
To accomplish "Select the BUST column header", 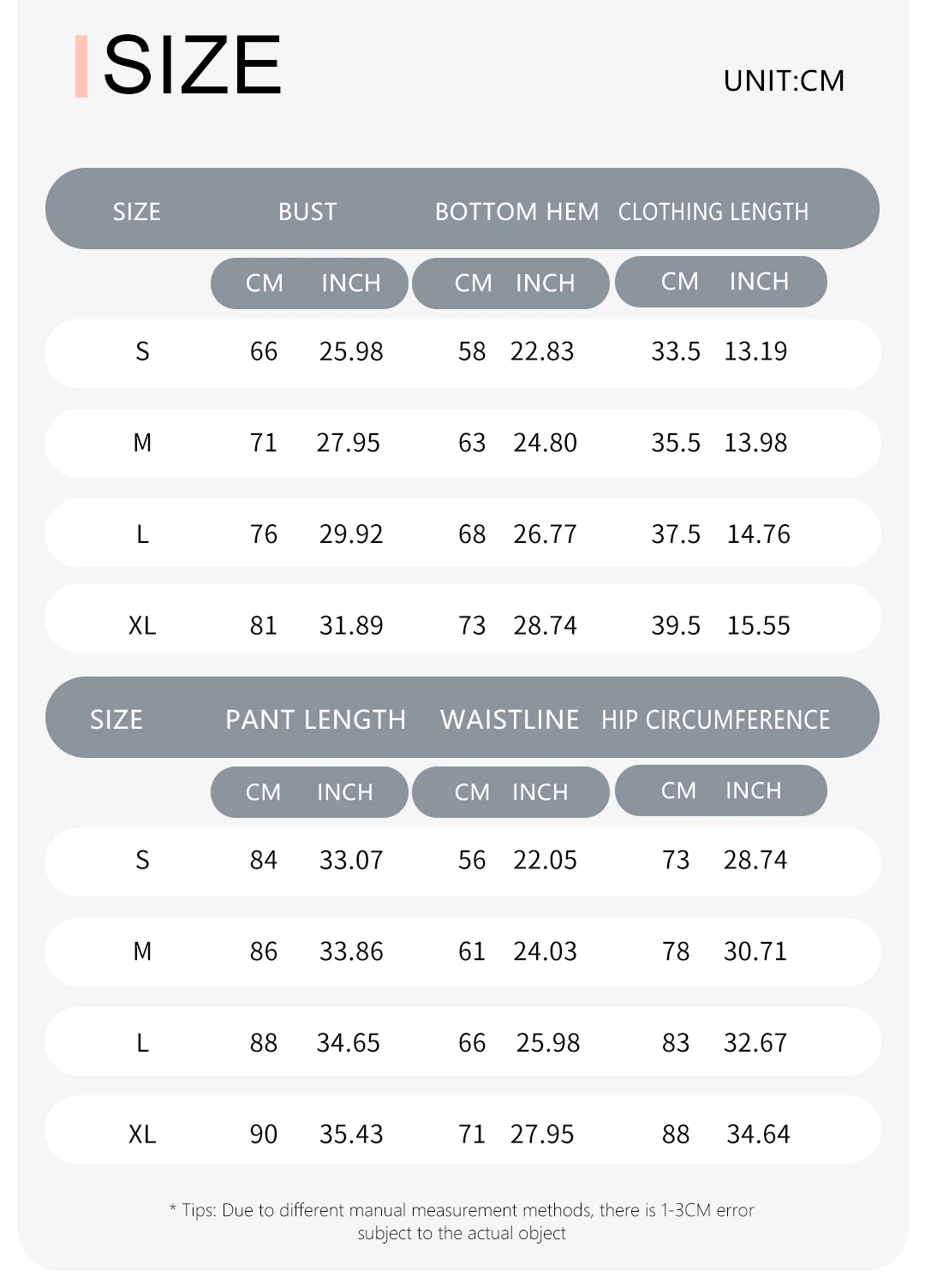I will pyautogui.click(x=307, y=212).
